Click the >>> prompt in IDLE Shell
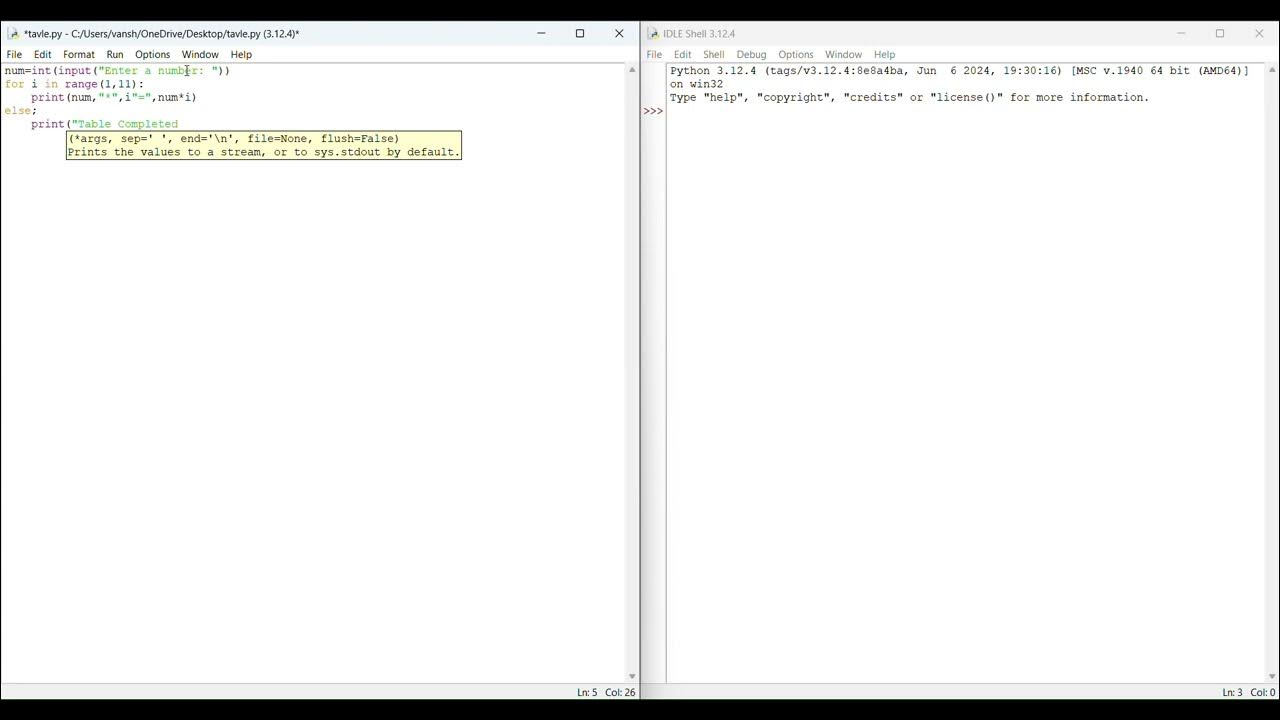 coord(653,111)
